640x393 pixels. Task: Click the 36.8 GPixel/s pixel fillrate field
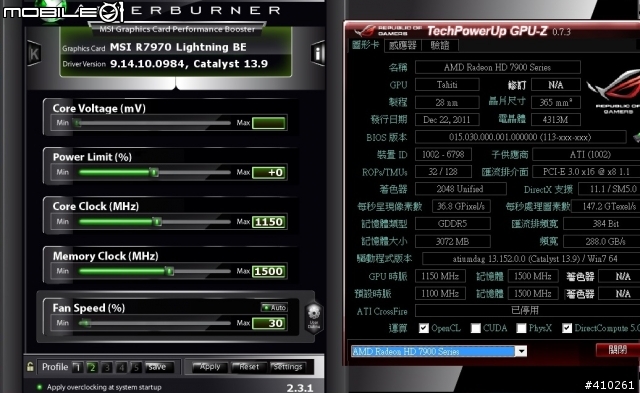pyautogui.click(x=461, y=206)
